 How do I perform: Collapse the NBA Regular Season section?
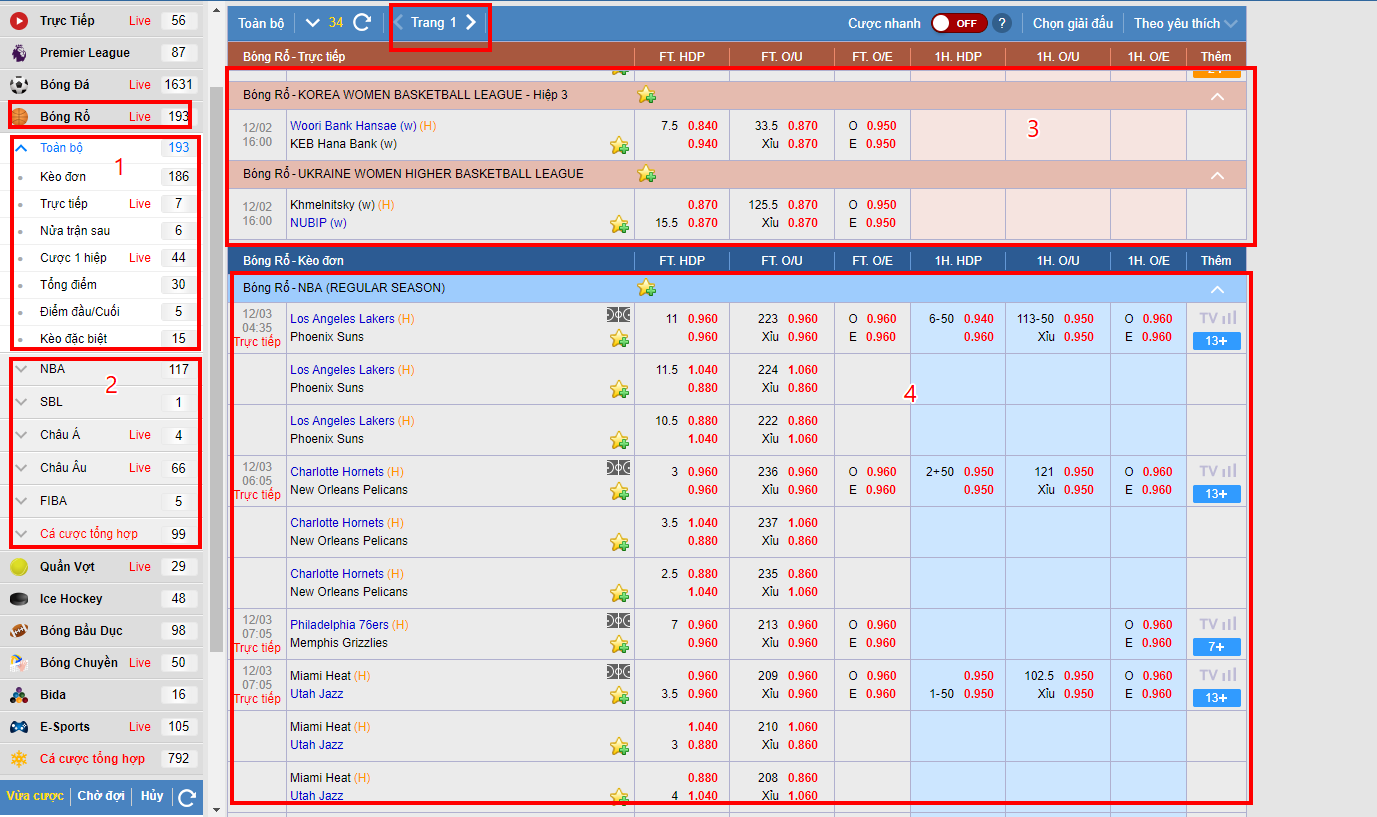coord(1217,290)
